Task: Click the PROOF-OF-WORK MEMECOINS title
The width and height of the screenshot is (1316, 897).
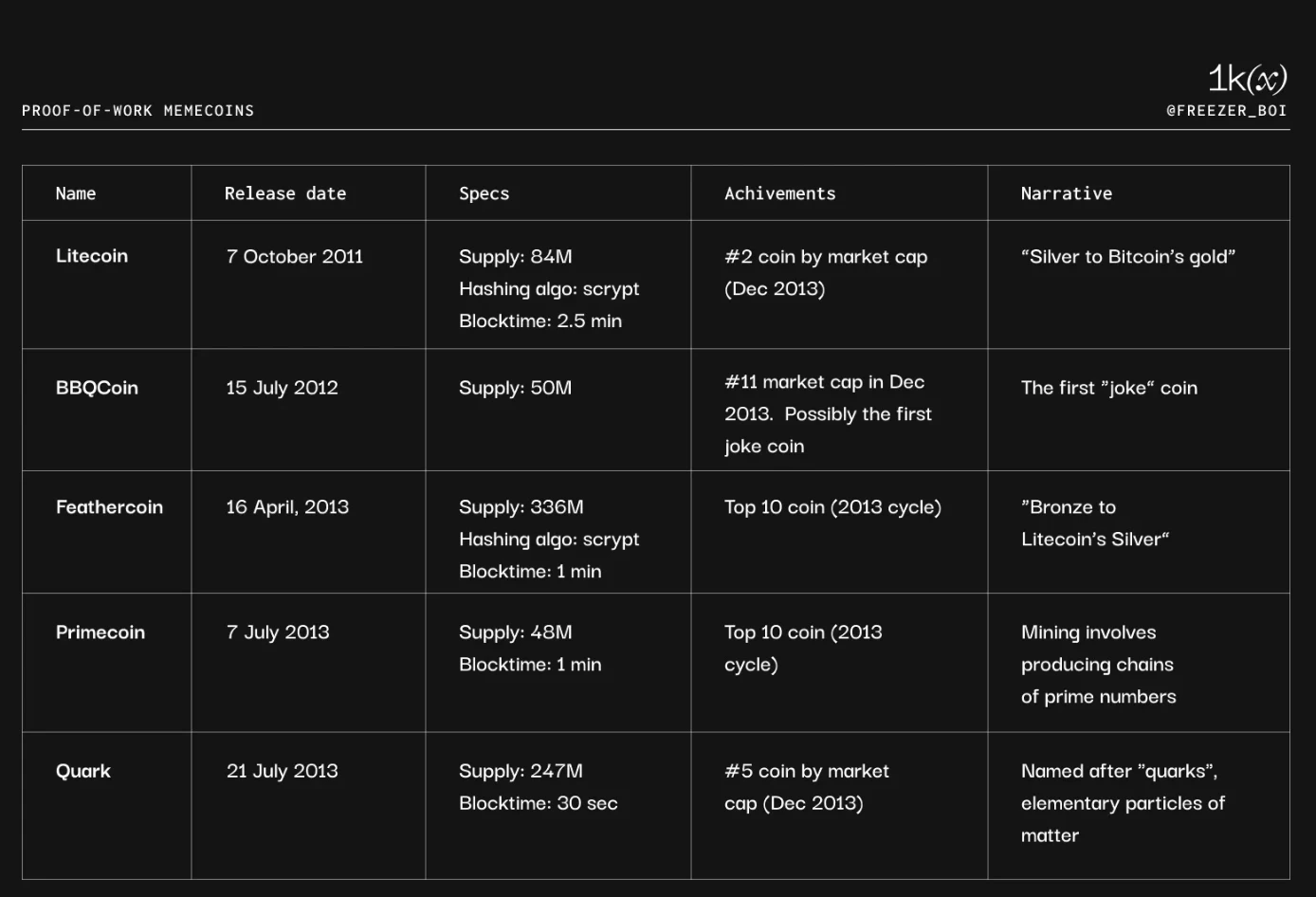Action: (x=138, y=111)
